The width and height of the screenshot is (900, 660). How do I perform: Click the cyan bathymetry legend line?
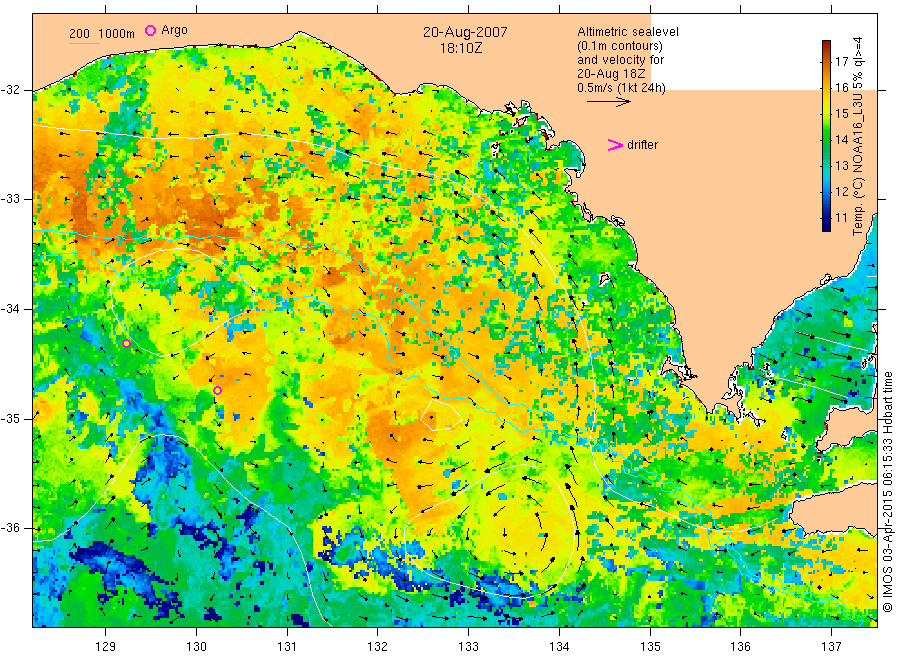(x=84, y=43)
